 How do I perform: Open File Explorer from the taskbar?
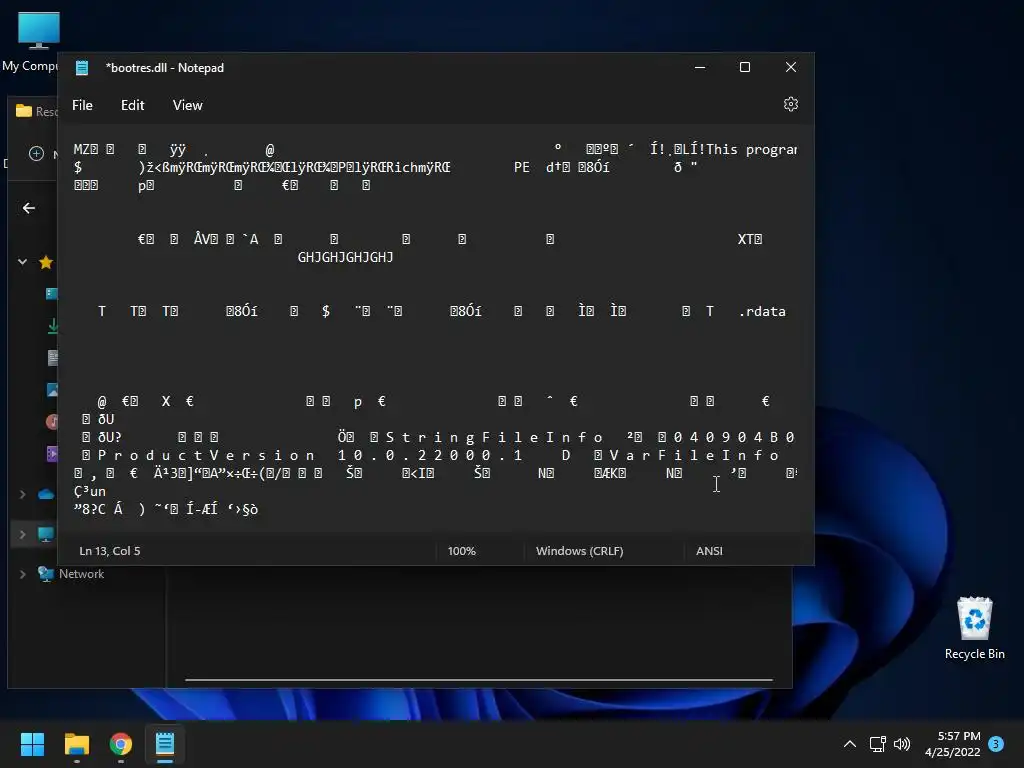76,744
